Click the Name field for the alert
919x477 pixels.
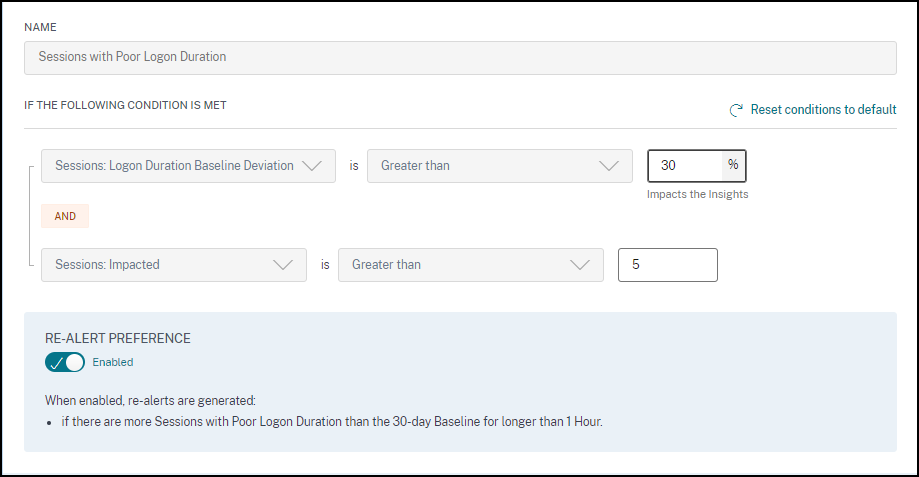(460, 57)
